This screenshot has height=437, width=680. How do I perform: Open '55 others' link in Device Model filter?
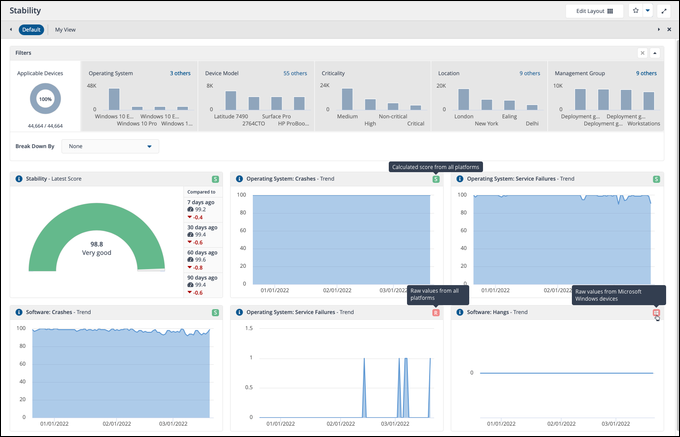tap(295, 73)
